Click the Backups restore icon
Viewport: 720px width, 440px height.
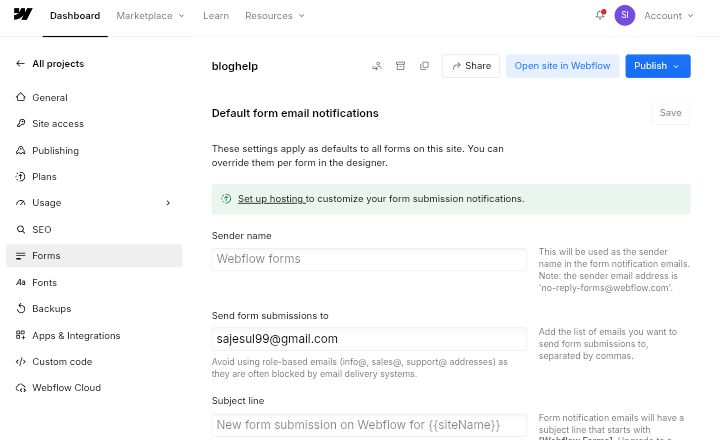[x=21, y=308]
